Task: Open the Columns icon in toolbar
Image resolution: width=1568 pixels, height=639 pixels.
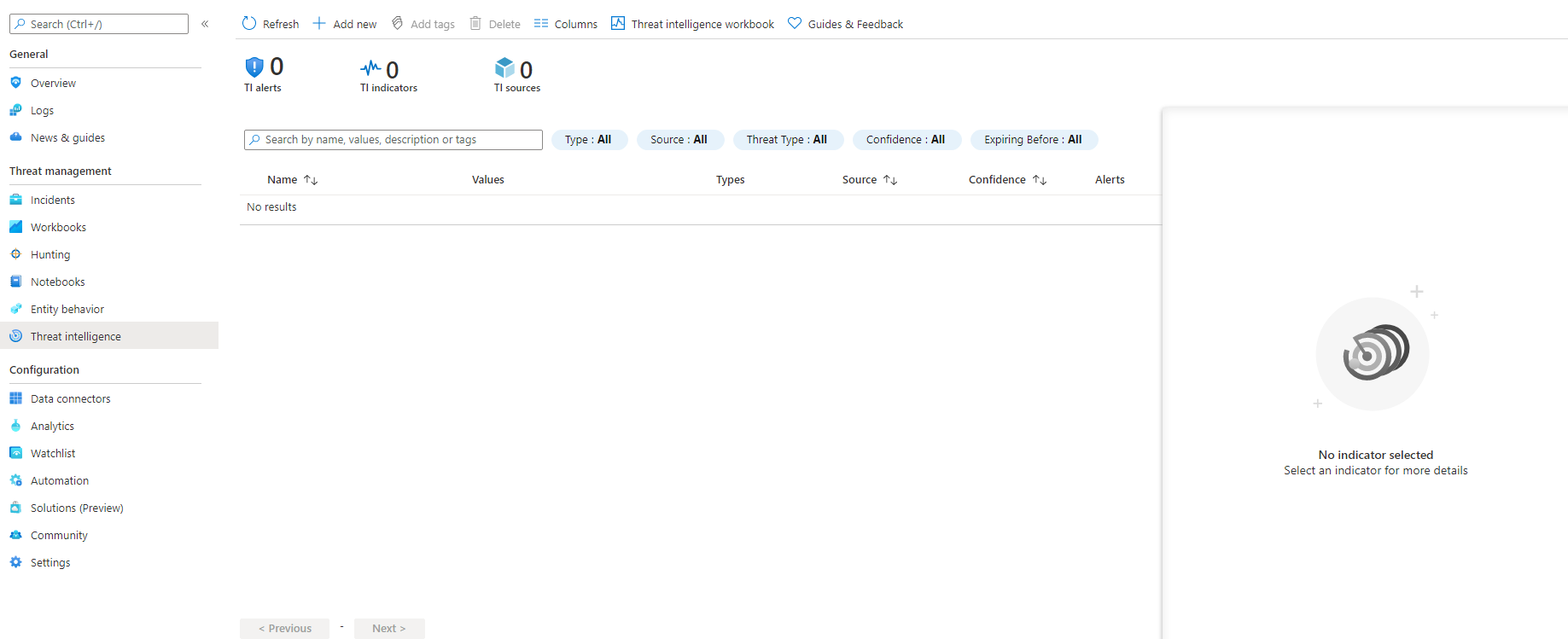Action: tap(541, 23)
